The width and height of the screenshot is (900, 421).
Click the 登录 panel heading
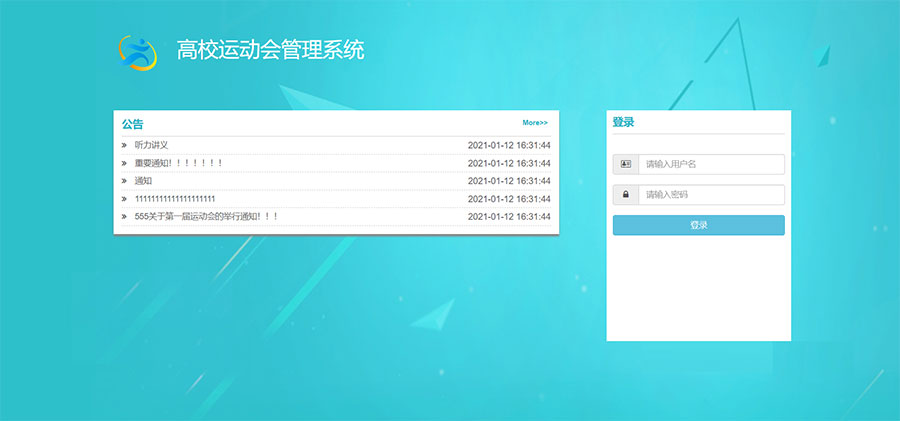[623, 122]
